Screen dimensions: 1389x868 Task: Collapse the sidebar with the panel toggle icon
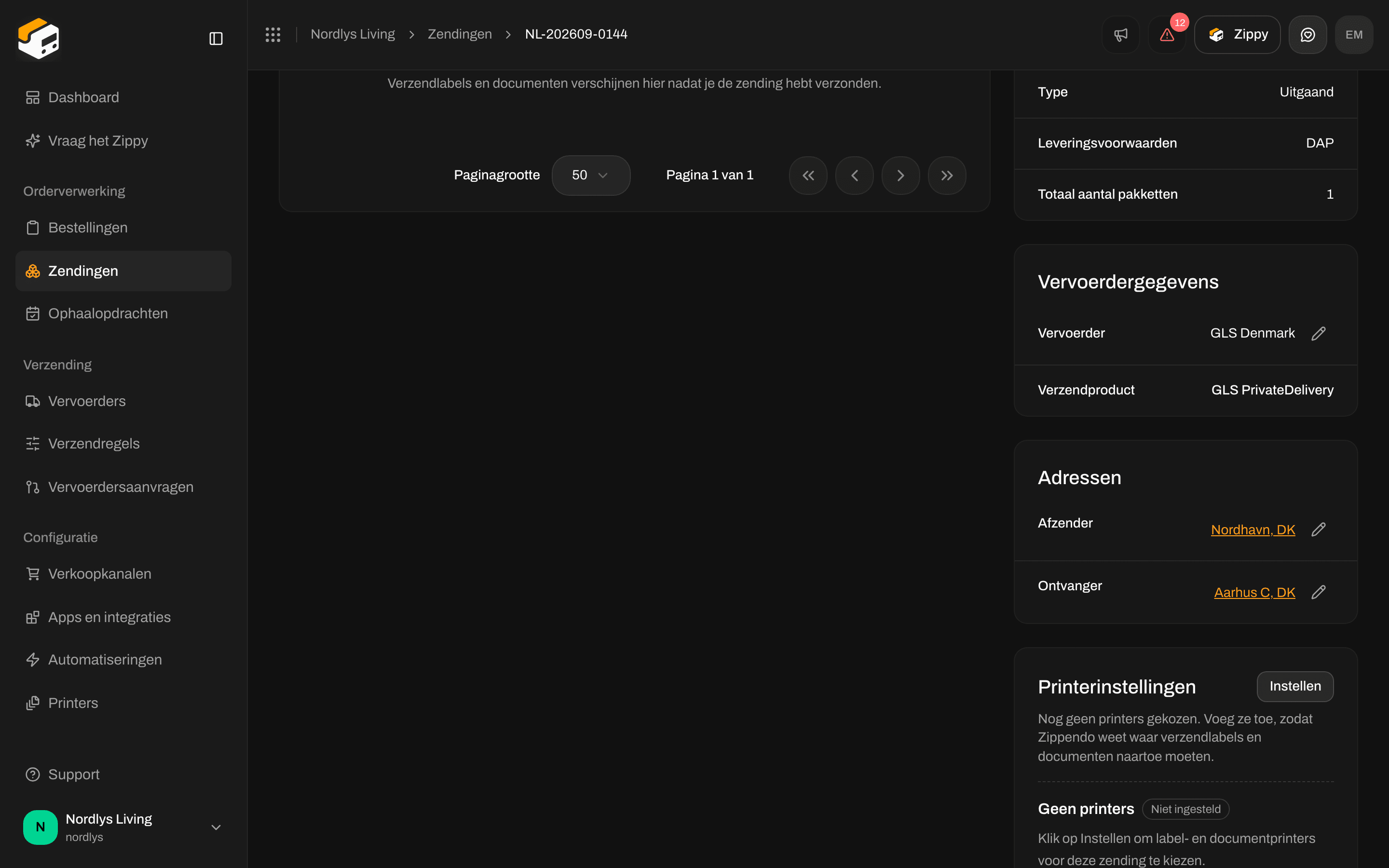tap(216, 39)
